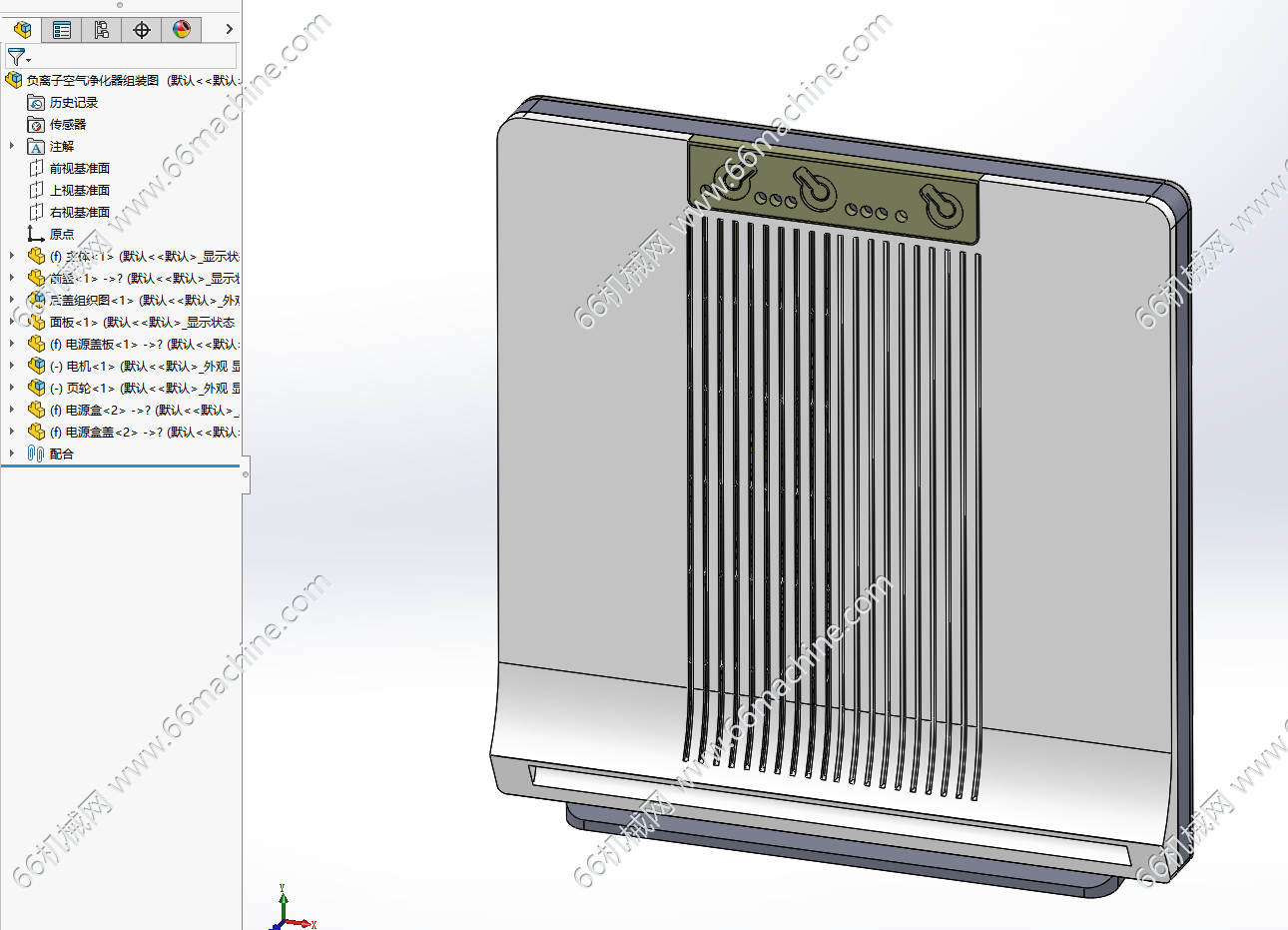This screenshot has width=1288, height=930.
Task: Click the 页轮<1> component in tree
Action: [90, 389]
